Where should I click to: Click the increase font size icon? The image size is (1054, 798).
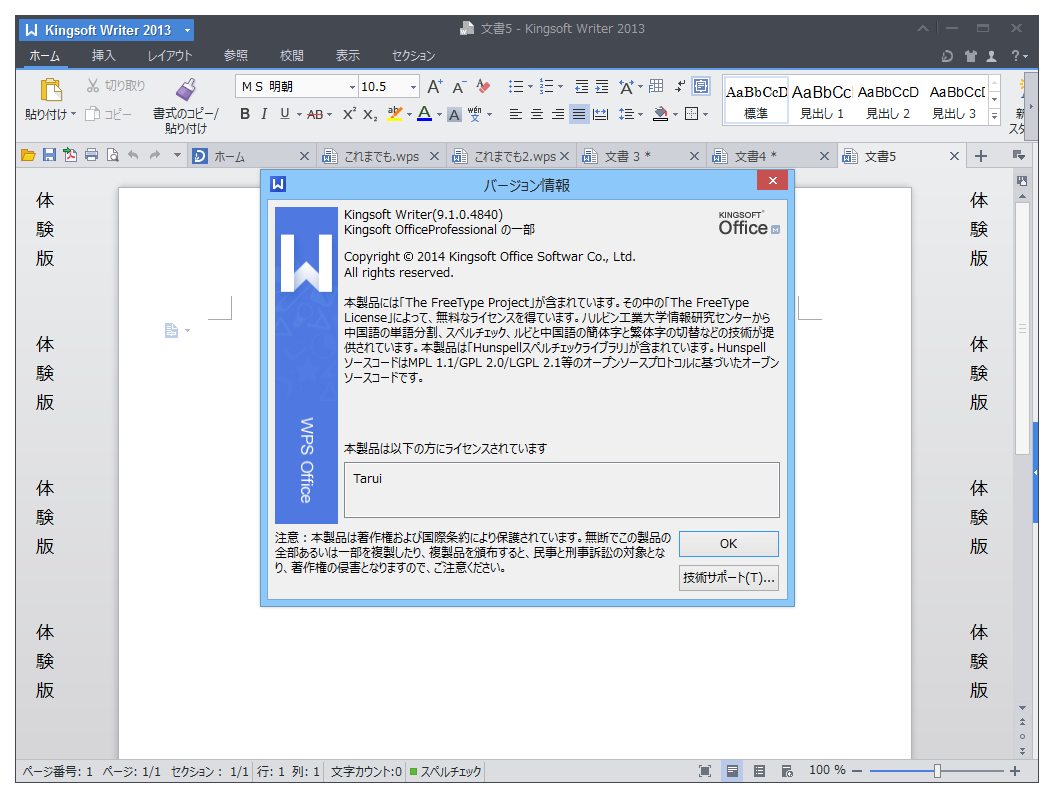433,86
